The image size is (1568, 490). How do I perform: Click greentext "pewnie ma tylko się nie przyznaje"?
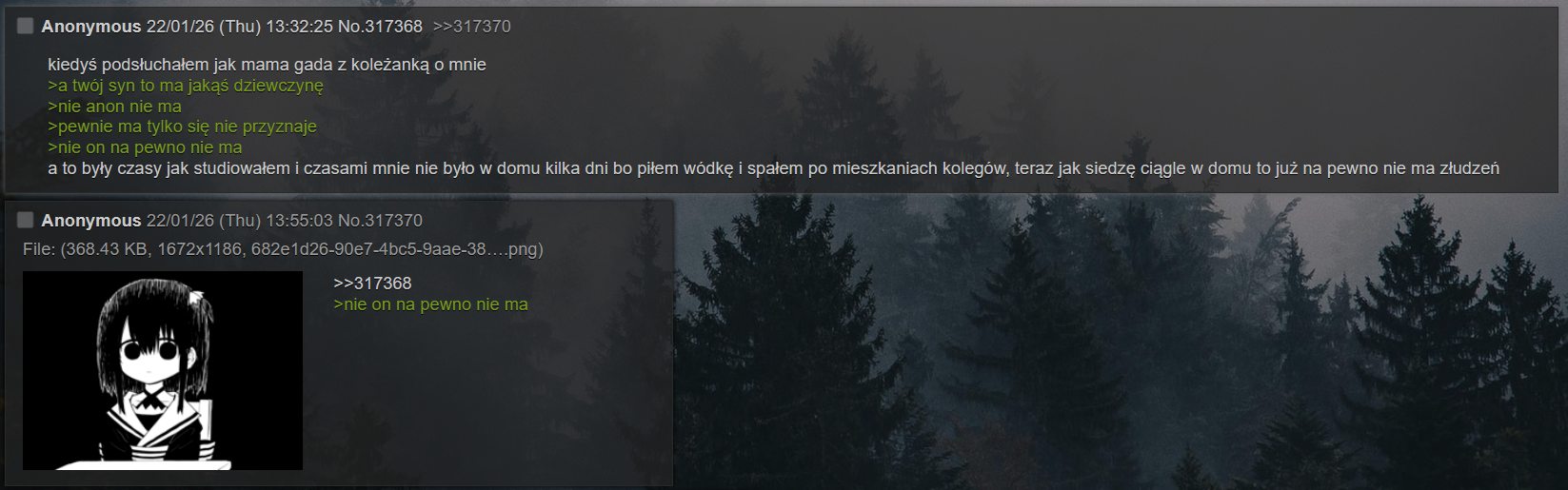point(182,127)
